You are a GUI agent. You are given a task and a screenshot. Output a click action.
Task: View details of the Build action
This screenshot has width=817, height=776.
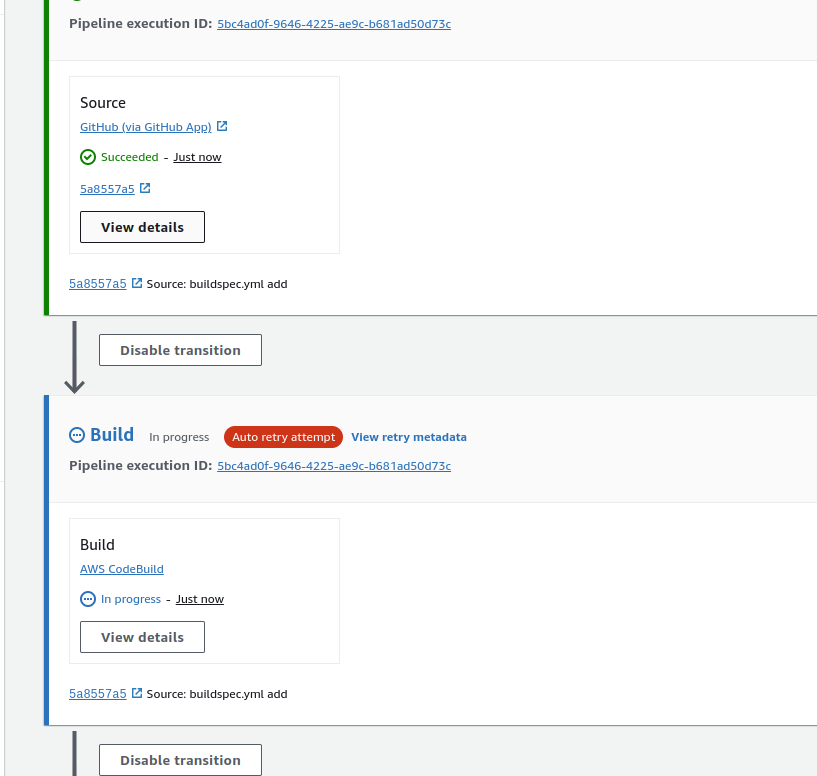pyautogui.click(x=142, y=637)
